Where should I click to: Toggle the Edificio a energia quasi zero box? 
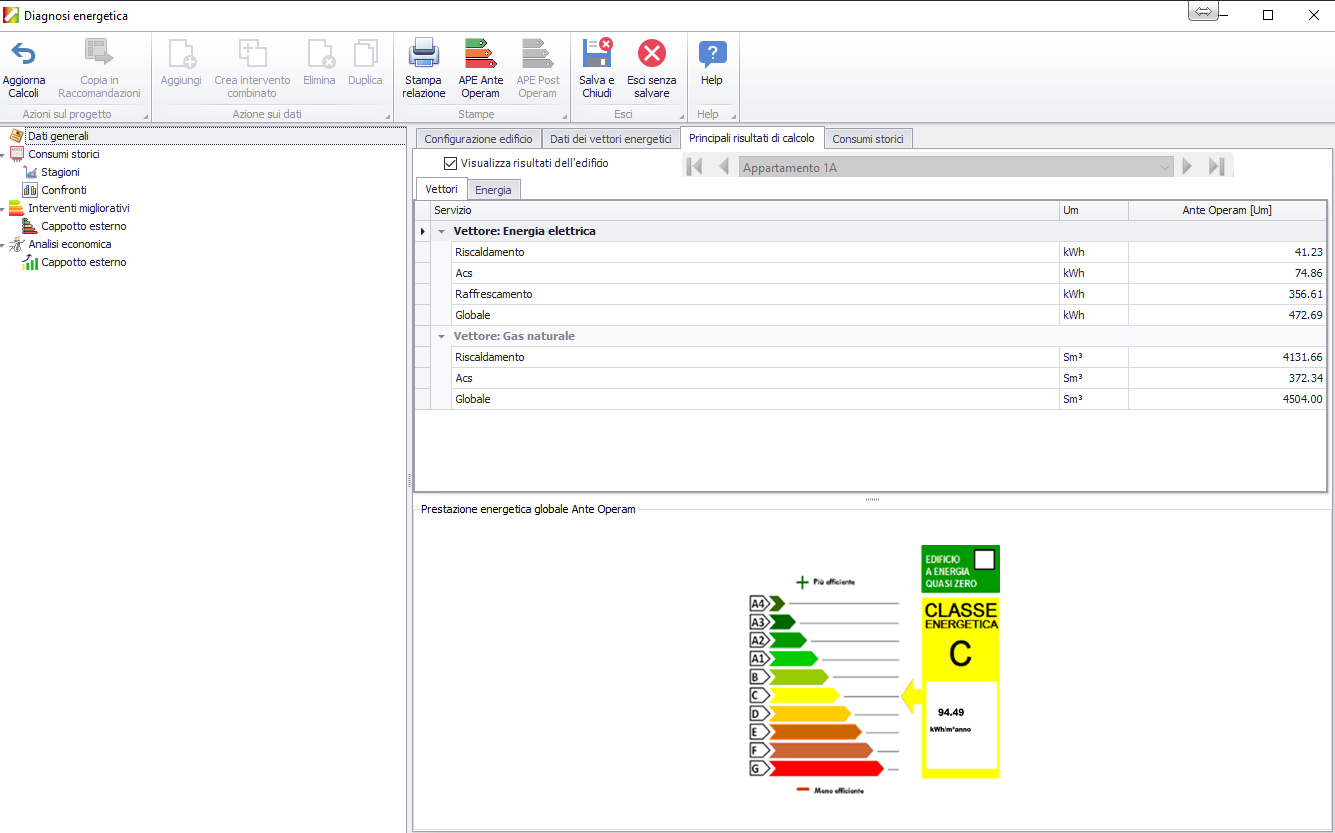coord(984,560)
